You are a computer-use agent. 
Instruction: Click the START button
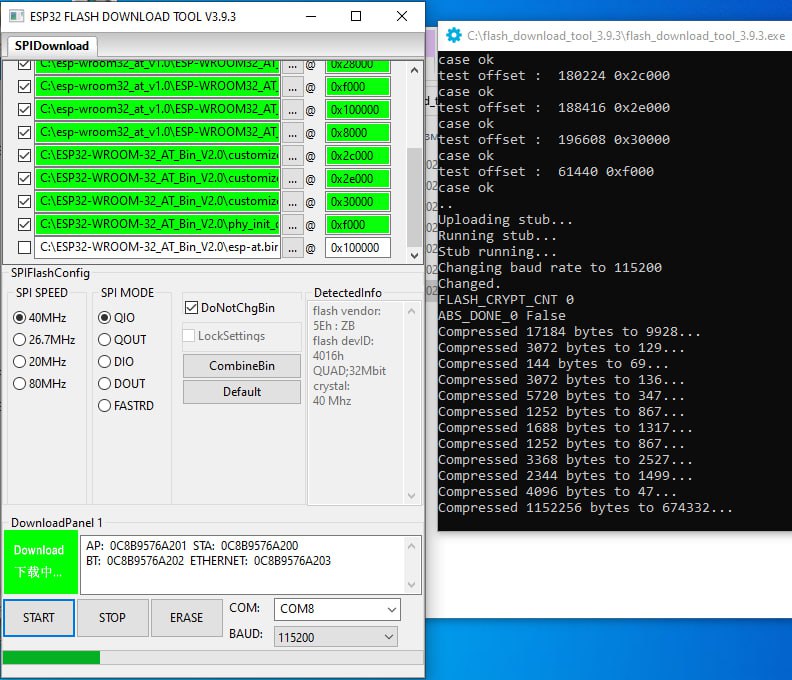[38, 617]
